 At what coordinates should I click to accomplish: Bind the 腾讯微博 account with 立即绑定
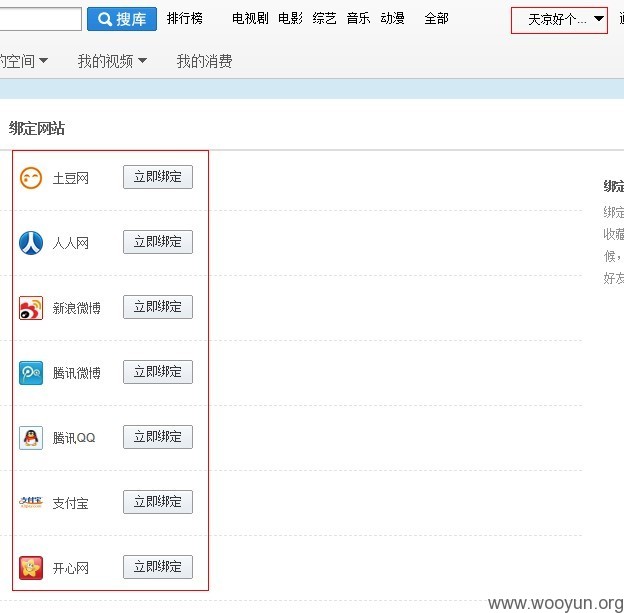(158, 372)
